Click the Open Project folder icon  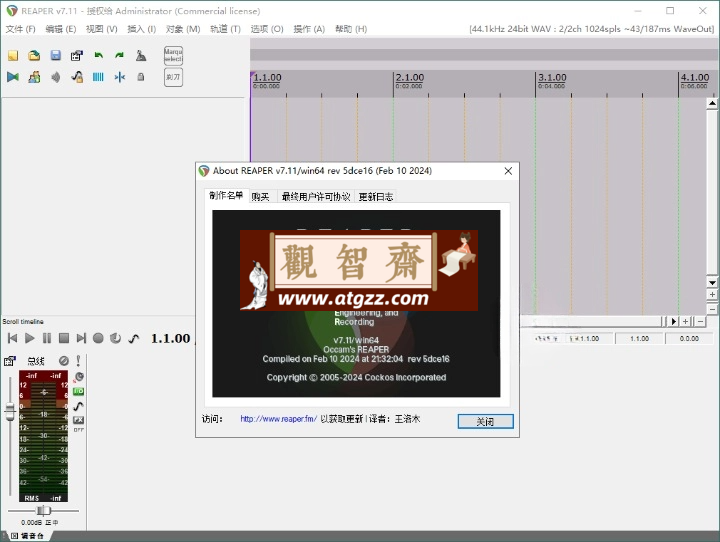pyautogui.click(x=34, y=56)
